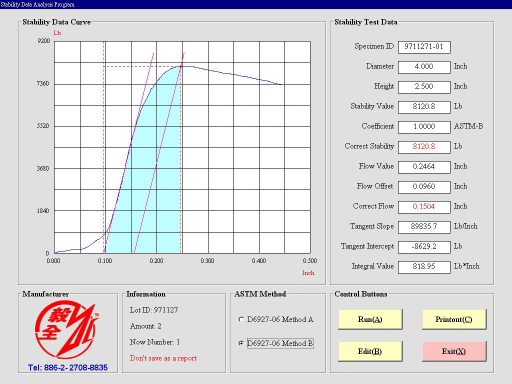The height and width of the screenshot is (384, 512).
Task: Click the red manufacturer logo
Action: (67, 329)
